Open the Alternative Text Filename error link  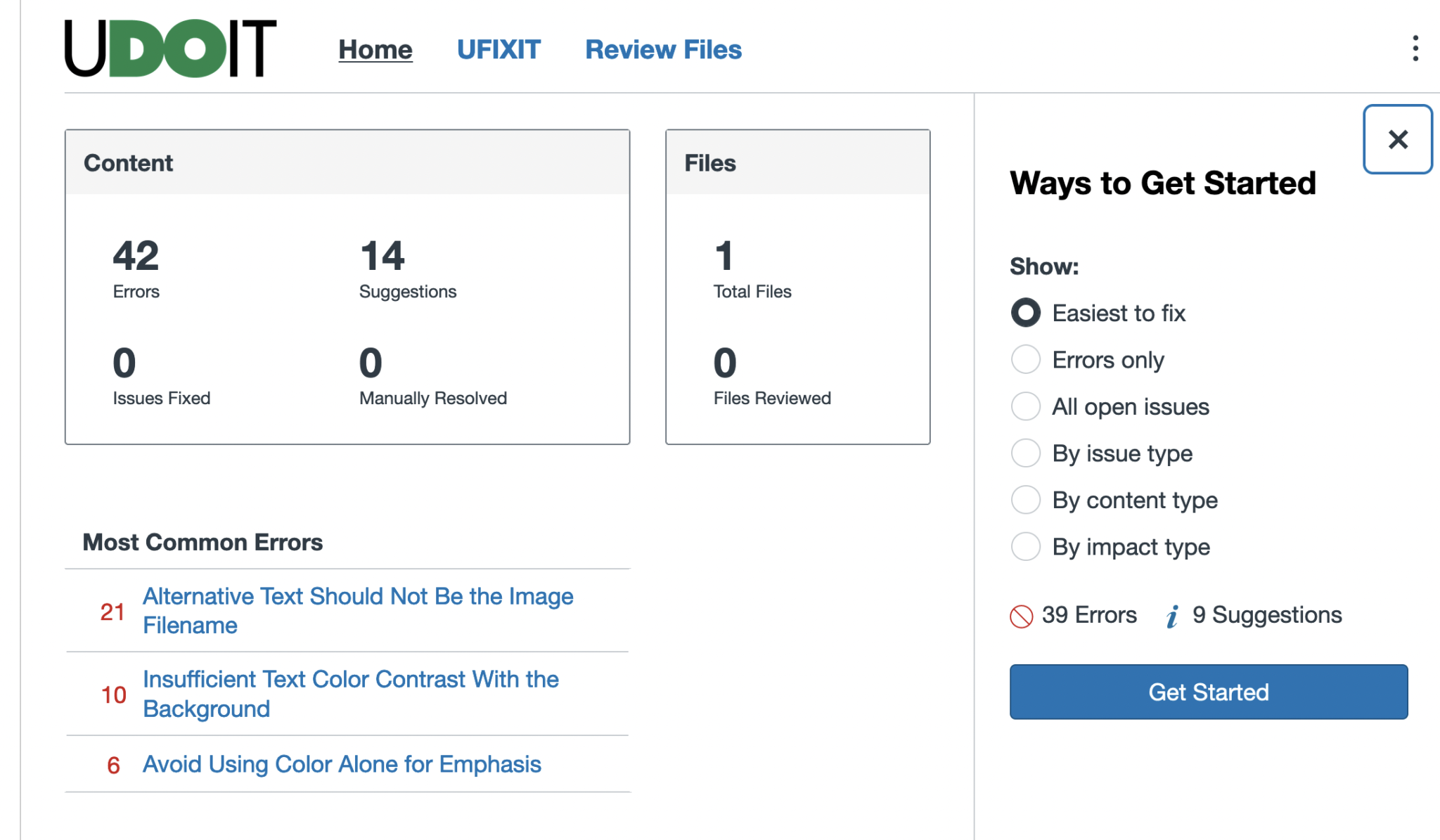point(358,611)
